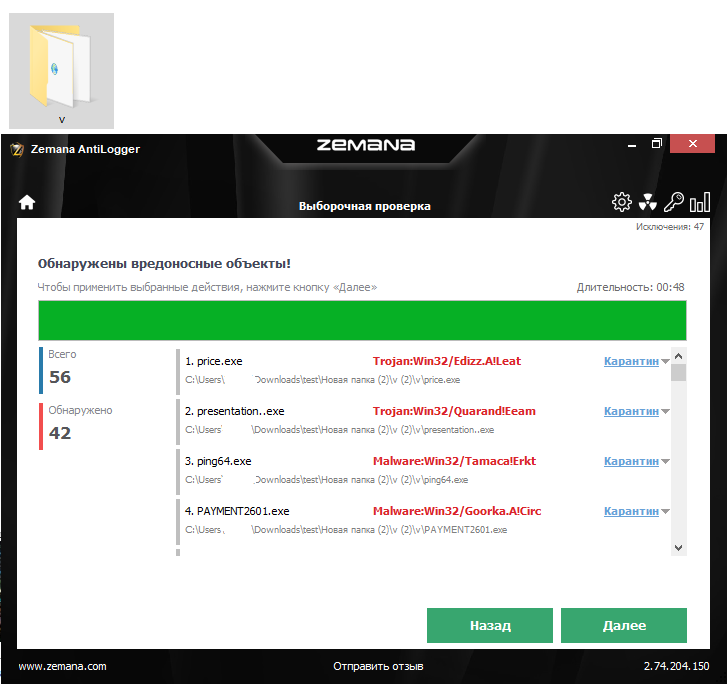
Task: Select the 'v' folder on desktop
Action: (x=62, y=71)
